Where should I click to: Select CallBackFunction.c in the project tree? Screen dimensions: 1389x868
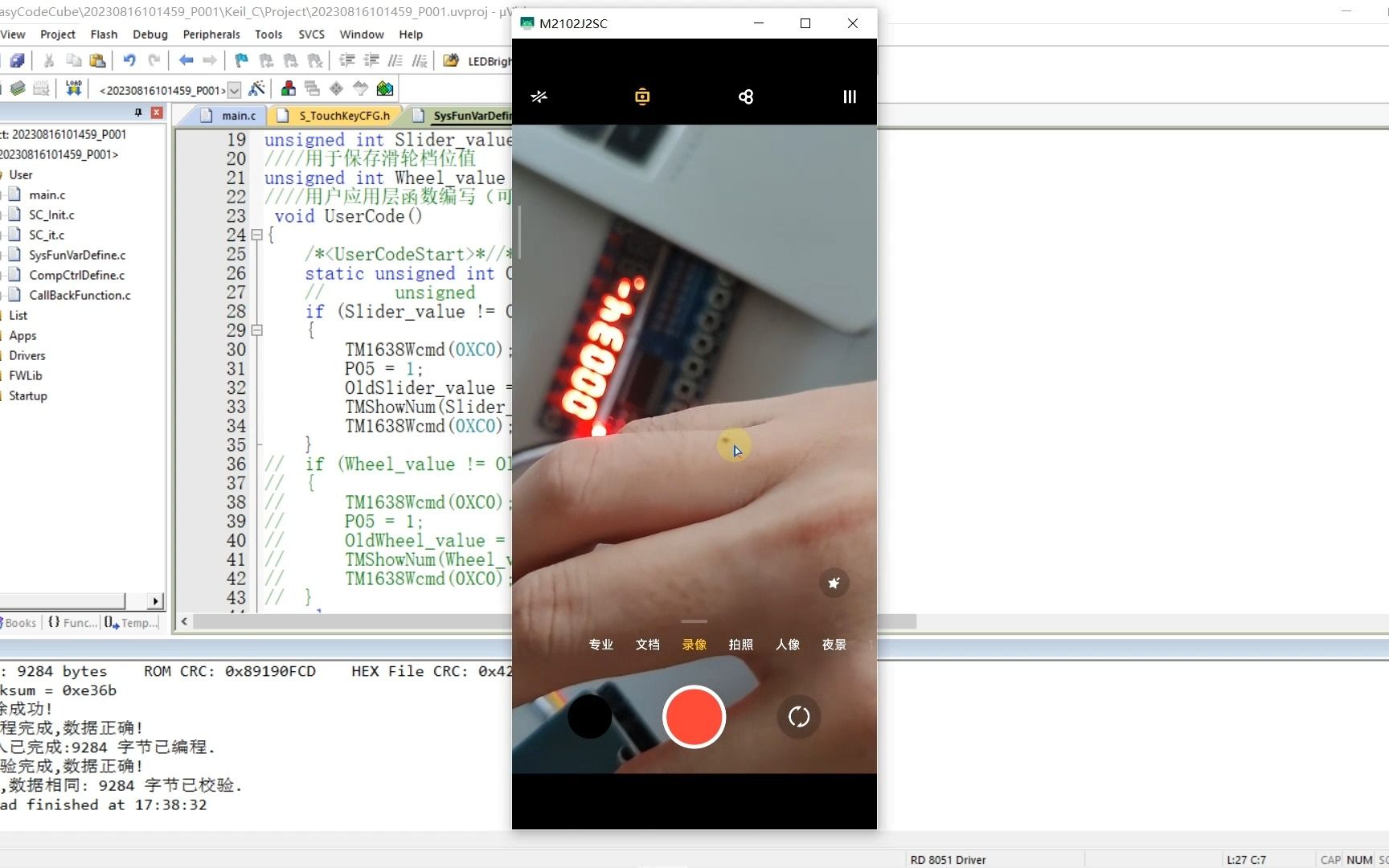point(80,296)
